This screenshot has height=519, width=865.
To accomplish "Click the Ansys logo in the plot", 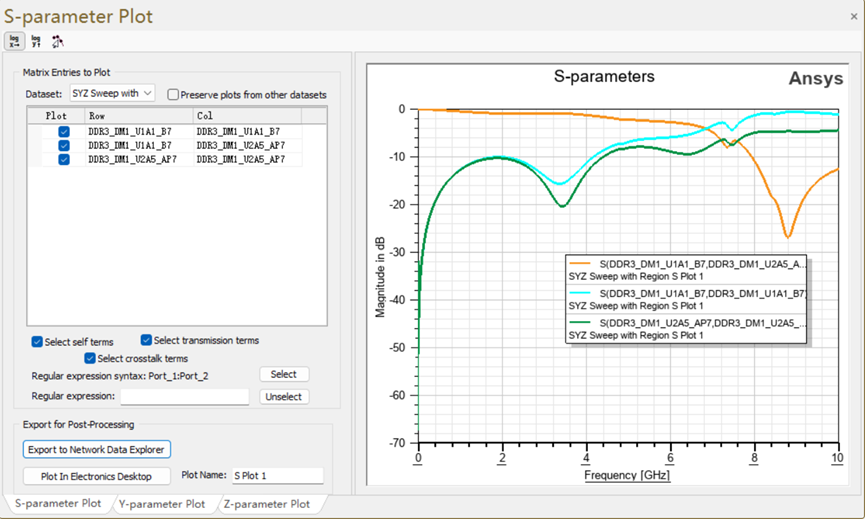I will (815, 79).
